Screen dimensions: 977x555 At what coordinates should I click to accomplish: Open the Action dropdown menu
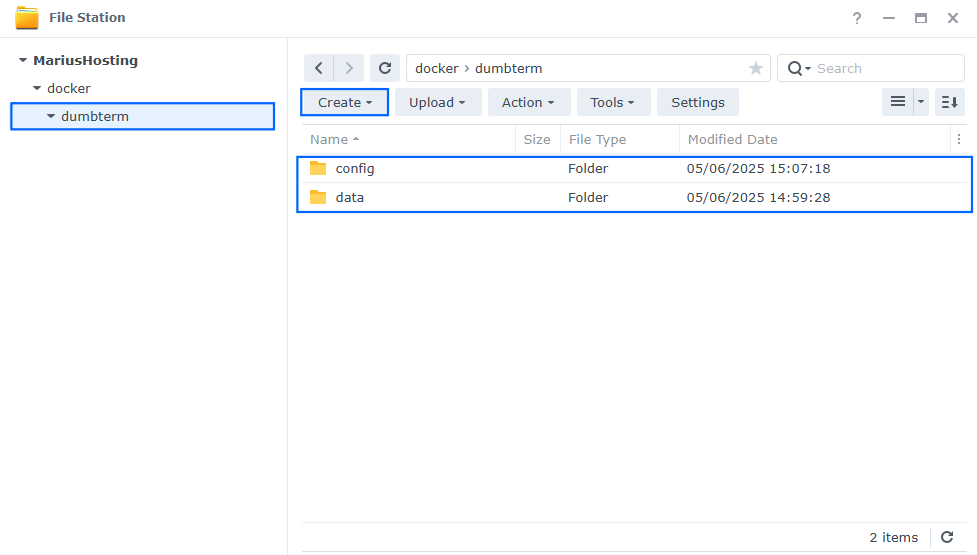click(528, 102)
